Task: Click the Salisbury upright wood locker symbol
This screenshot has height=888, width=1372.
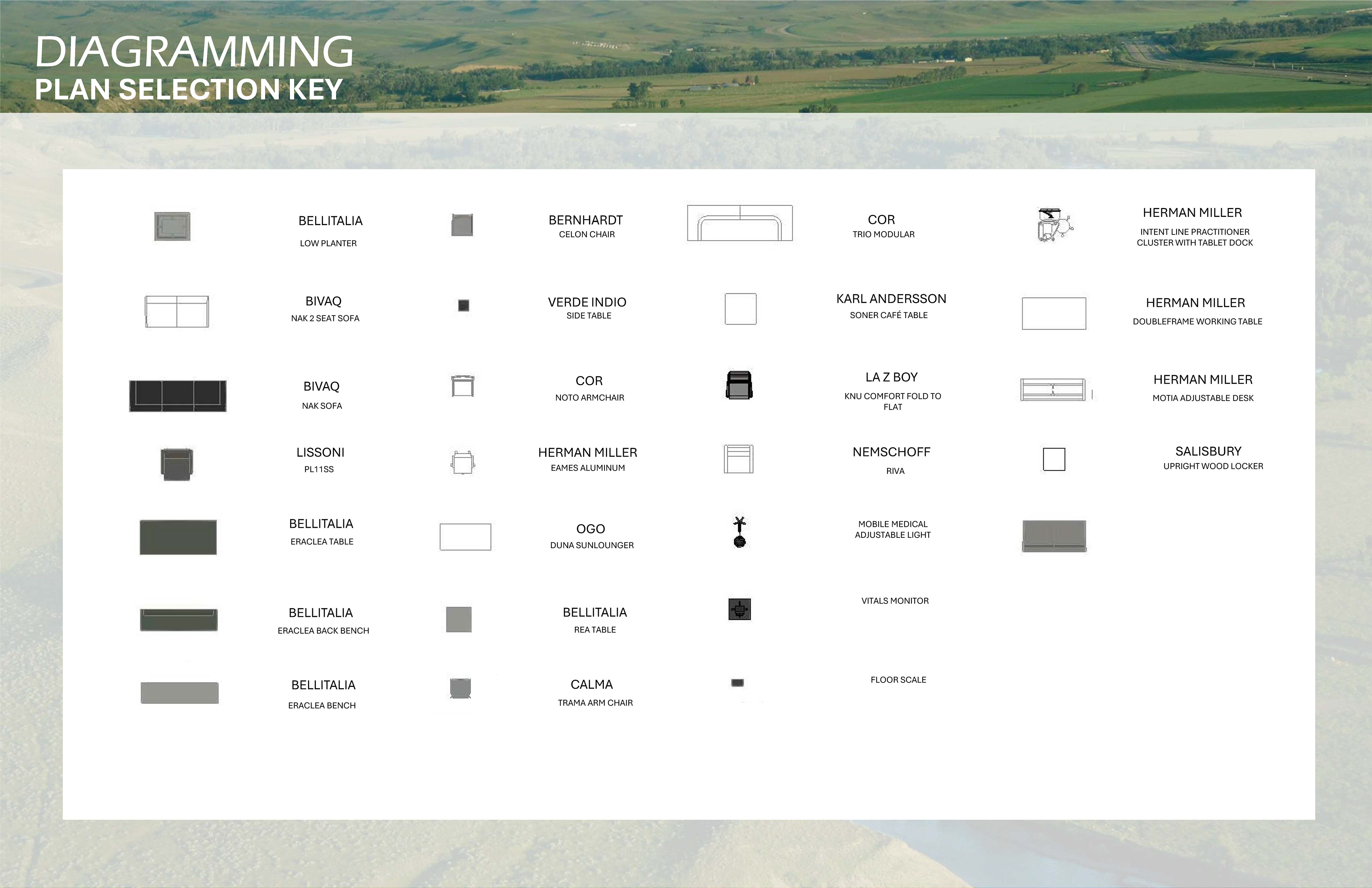Action: 1054,460
